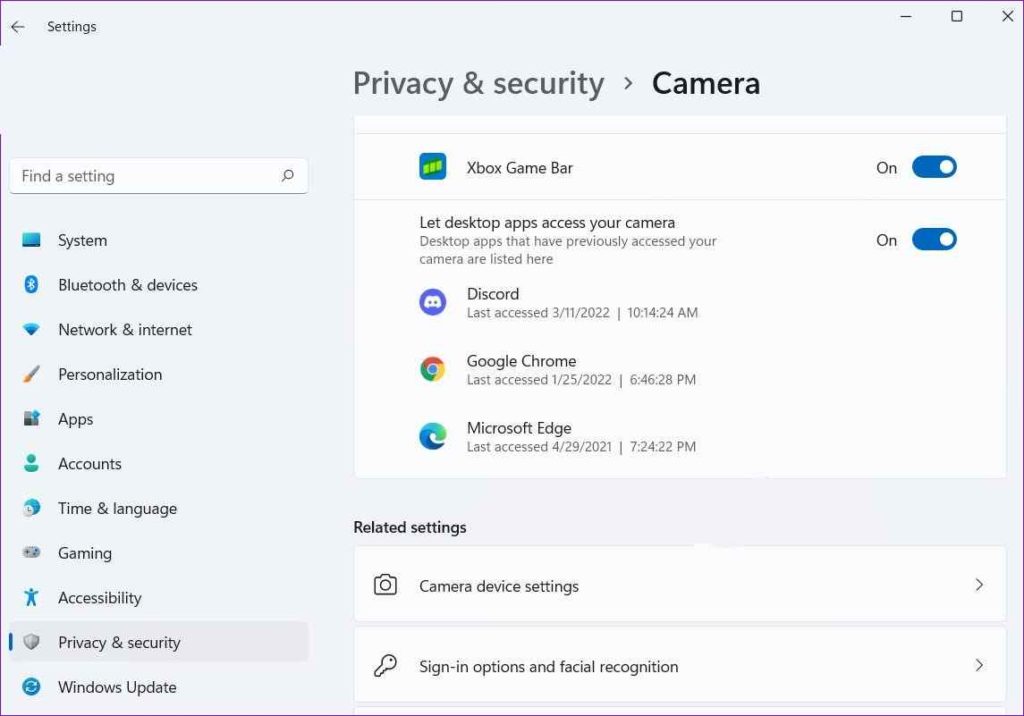Click the Camera breadcrumb title
Viewport: 1024px width, 716px height.
point(706,84)
